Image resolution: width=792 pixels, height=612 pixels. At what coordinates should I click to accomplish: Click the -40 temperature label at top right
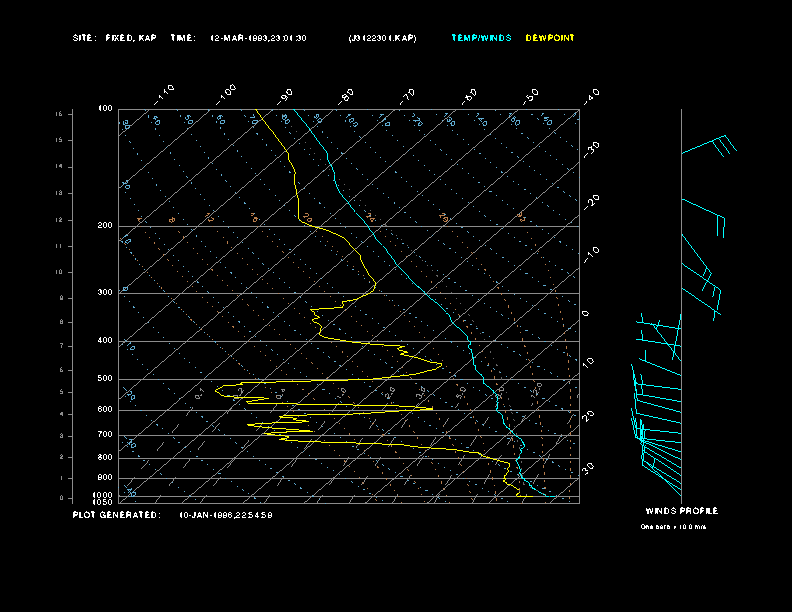point(590,95)
